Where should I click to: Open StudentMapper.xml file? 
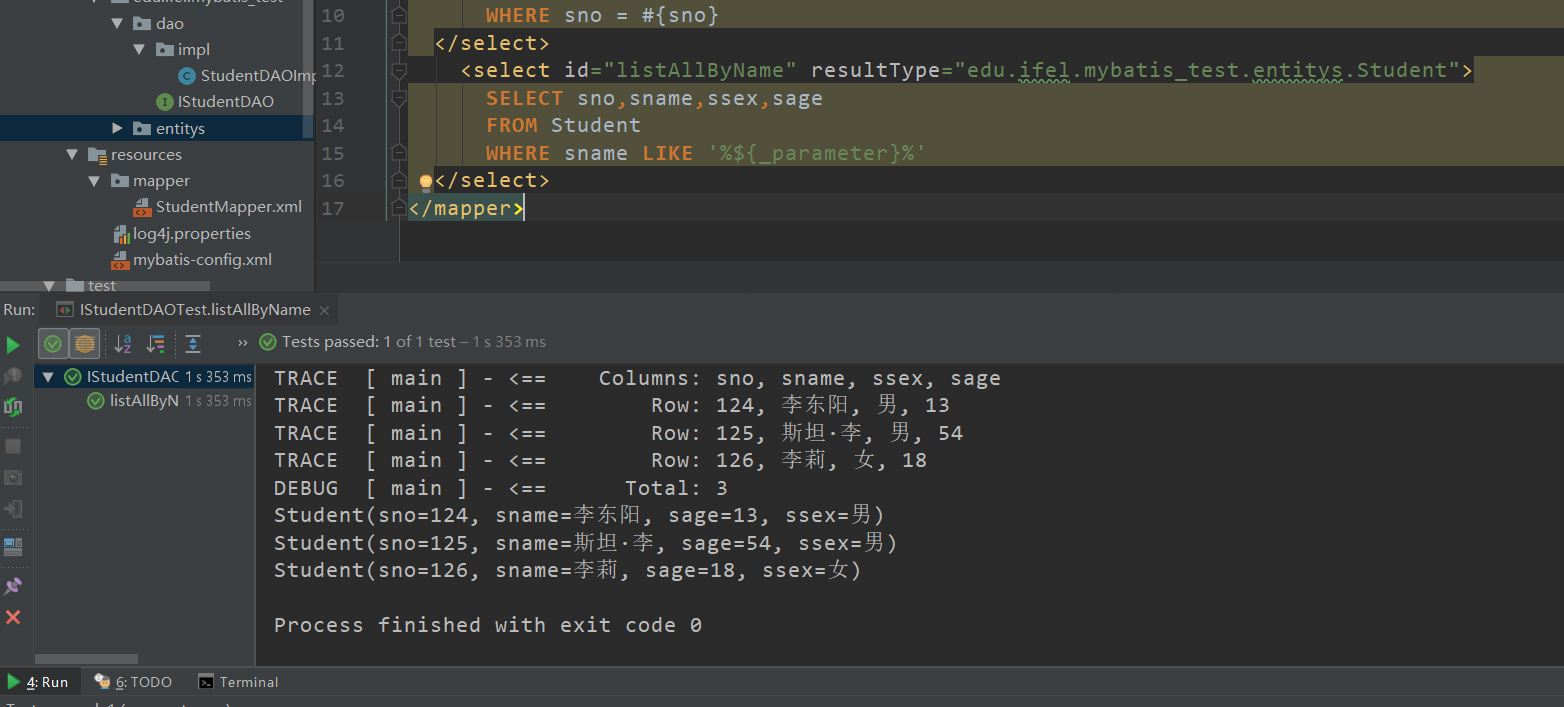click(228, 207)
